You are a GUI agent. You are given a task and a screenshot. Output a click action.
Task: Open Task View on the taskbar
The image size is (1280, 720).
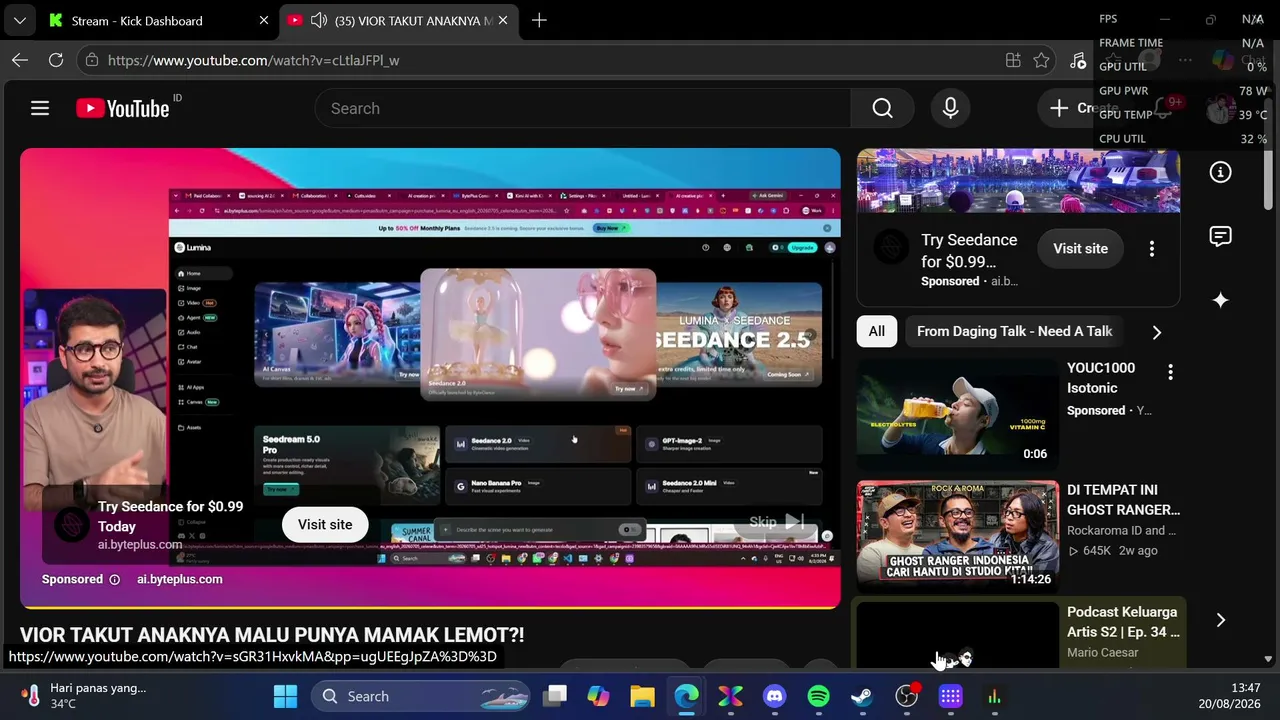click(555, 696)
